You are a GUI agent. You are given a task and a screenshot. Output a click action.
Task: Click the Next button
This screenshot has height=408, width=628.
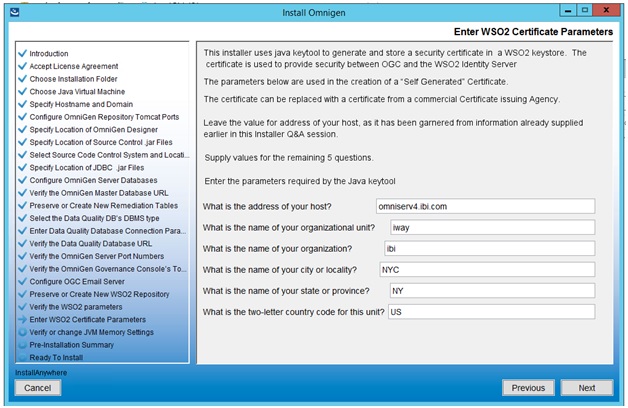[x=587, y=388]
